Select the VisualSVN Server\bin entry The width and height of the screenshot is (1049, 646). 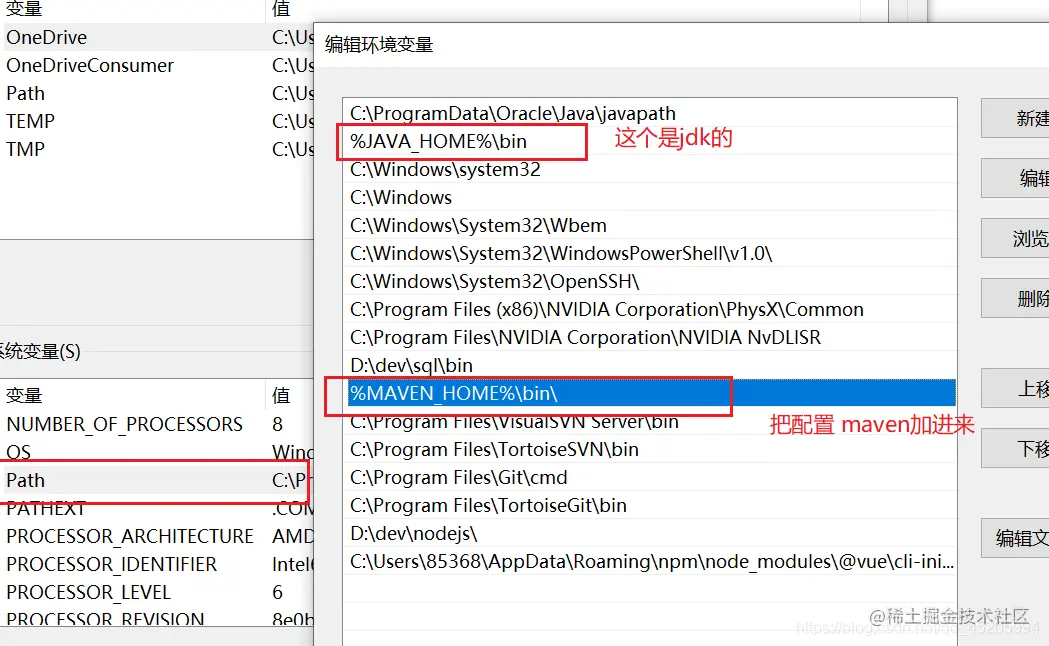650,422
